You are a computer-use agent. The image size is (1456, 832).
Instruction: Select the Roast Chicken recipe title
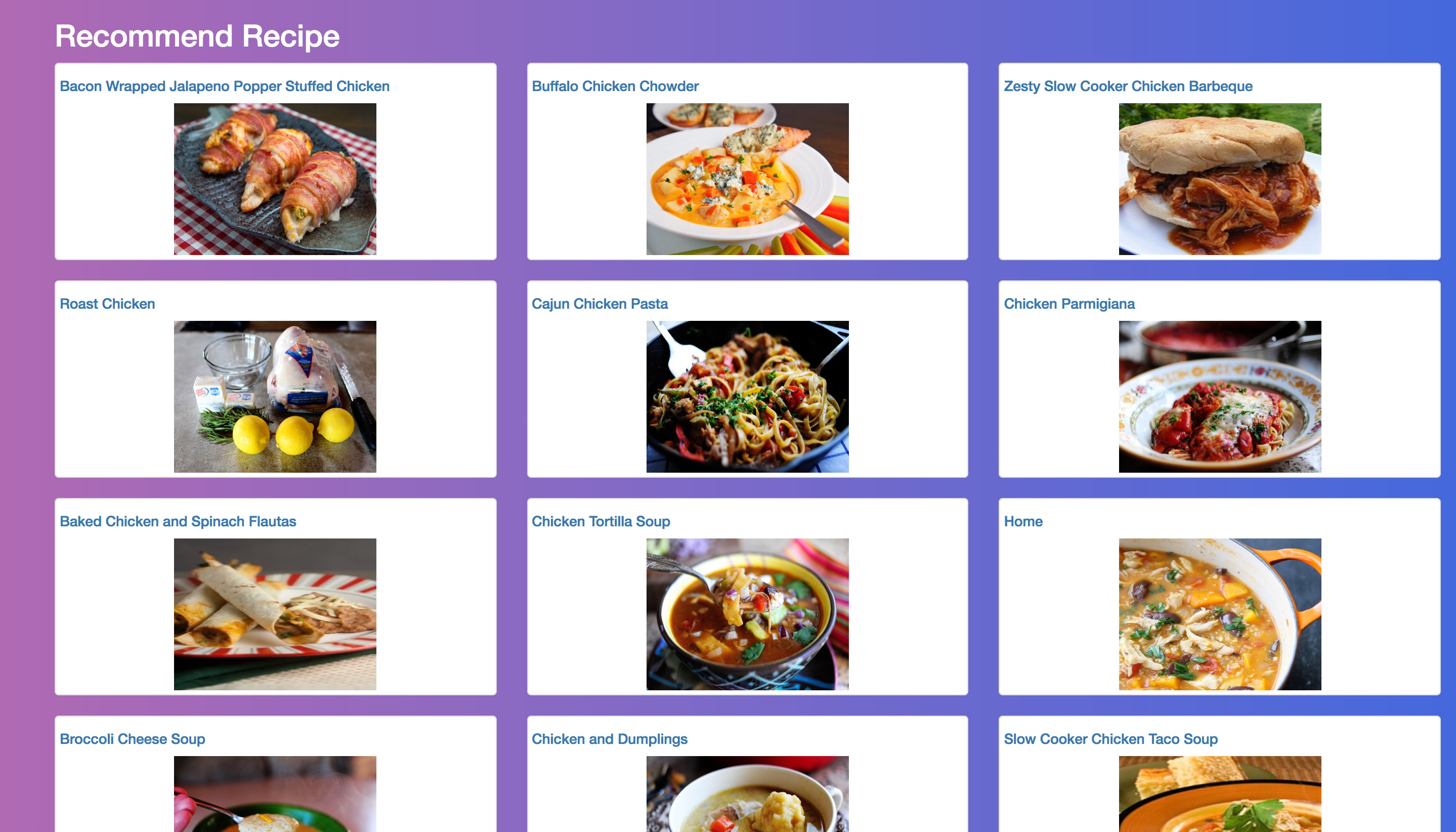pos(107,304)
